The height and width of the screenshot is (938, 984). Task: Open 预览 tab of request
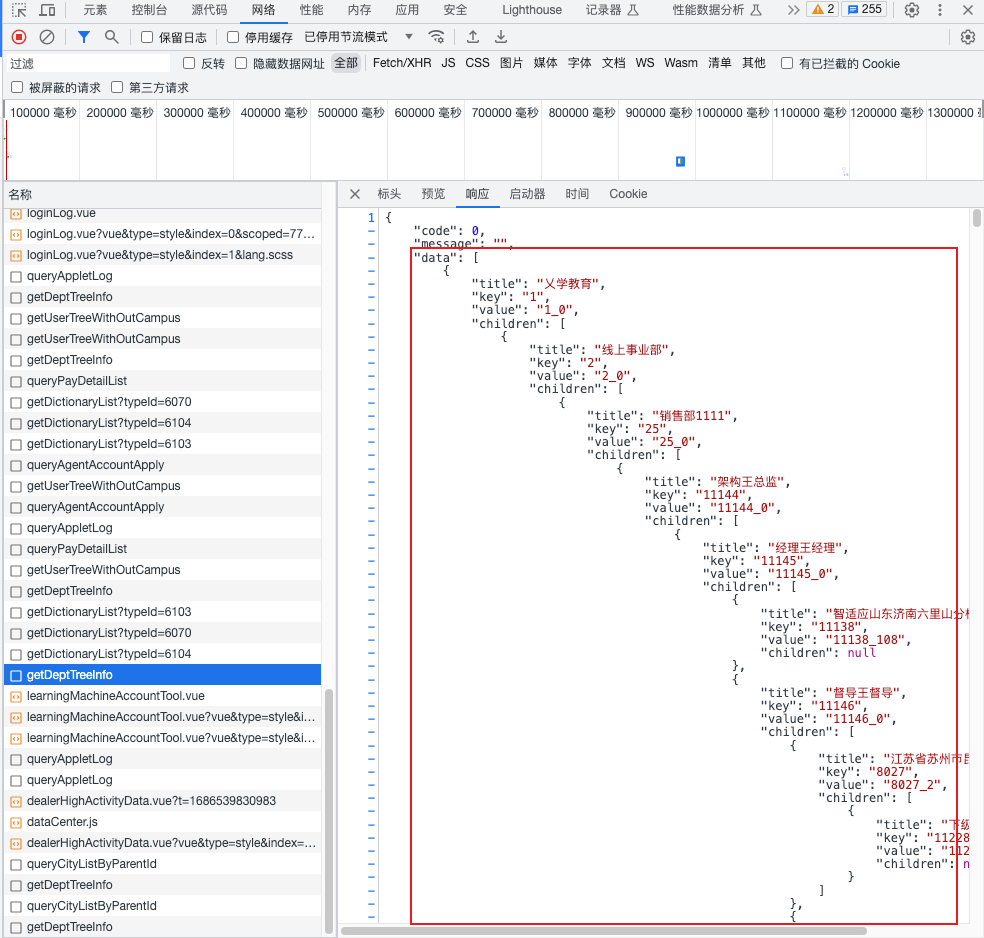tap(433, 194)
